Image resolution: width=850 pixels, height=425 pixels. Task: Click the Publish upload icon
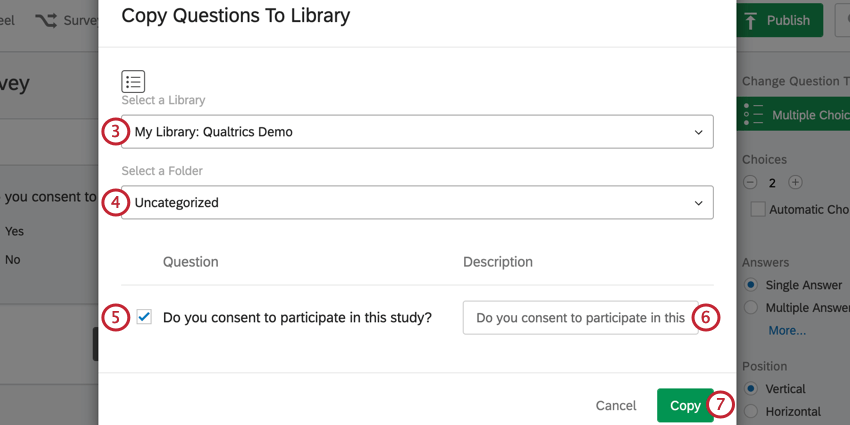coord(750,20)
